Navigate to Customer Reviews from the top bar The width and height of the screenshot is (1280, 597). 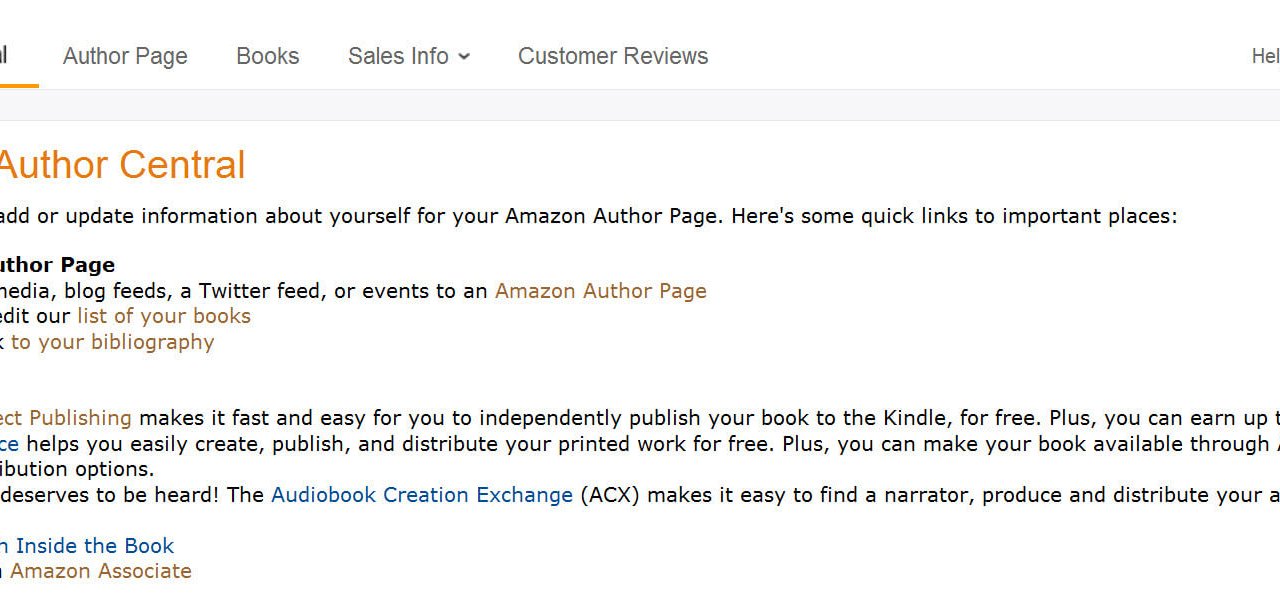click(x=612, y=56)
